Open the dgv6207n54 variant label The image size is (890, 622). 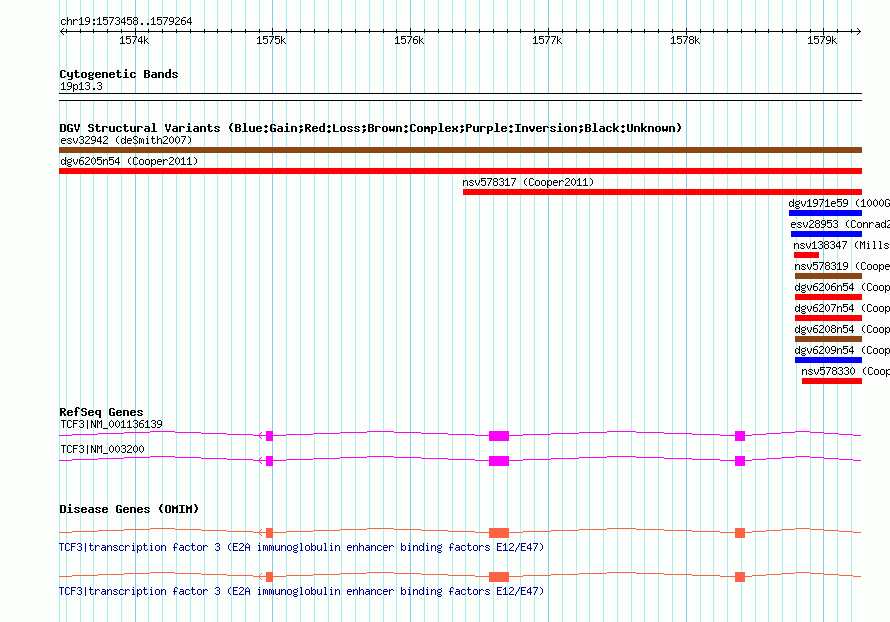pos(842,308)
